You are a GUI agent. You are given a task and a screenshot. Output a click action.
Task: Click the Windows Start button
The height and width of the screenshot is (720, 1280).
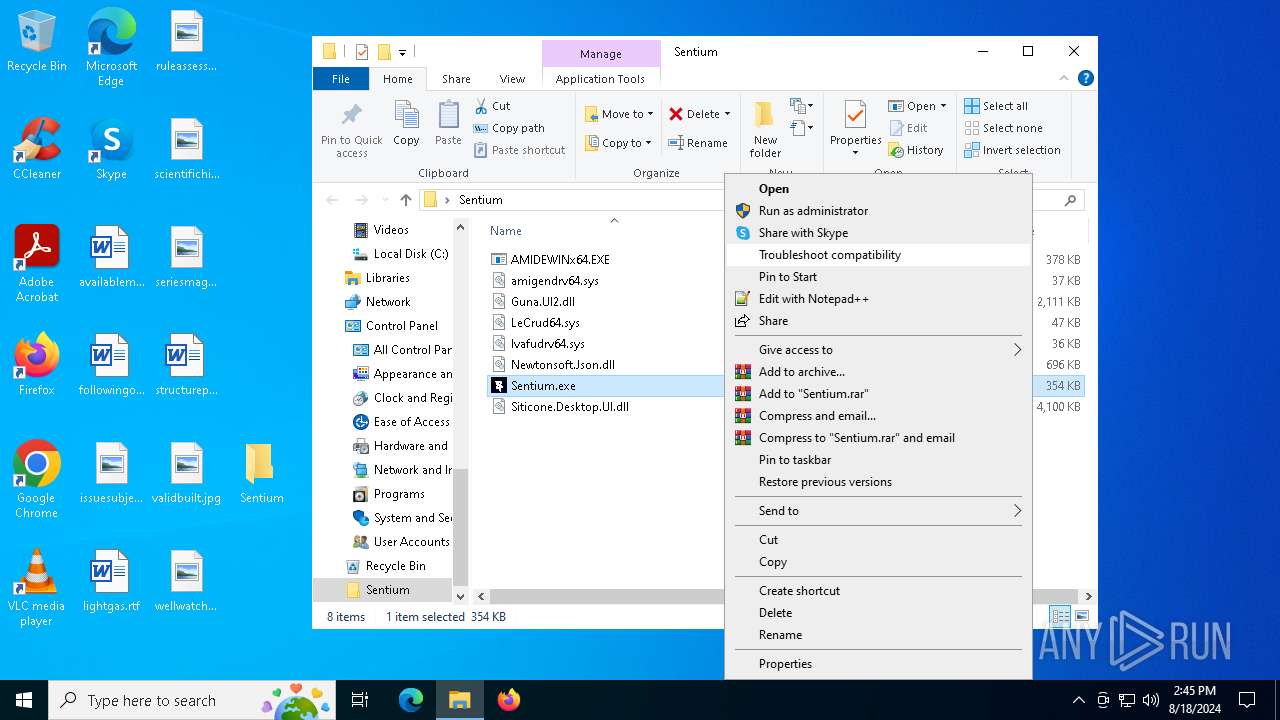coord(24,700)
